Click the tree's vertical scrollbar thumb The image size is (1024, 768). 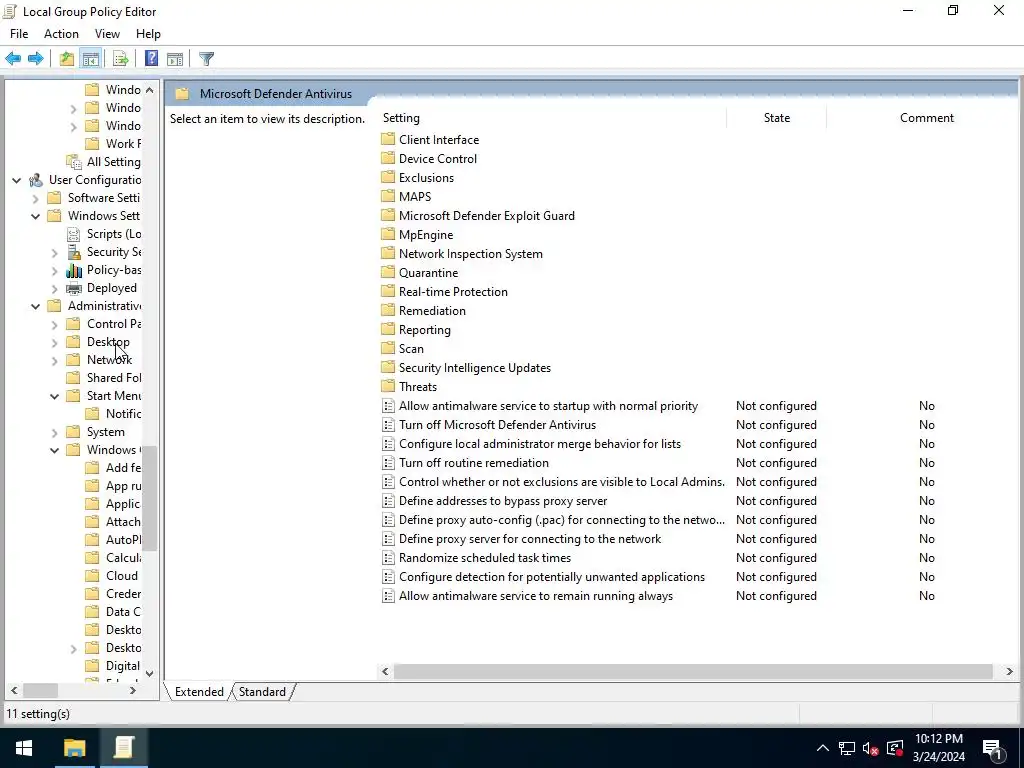point(150,498)
